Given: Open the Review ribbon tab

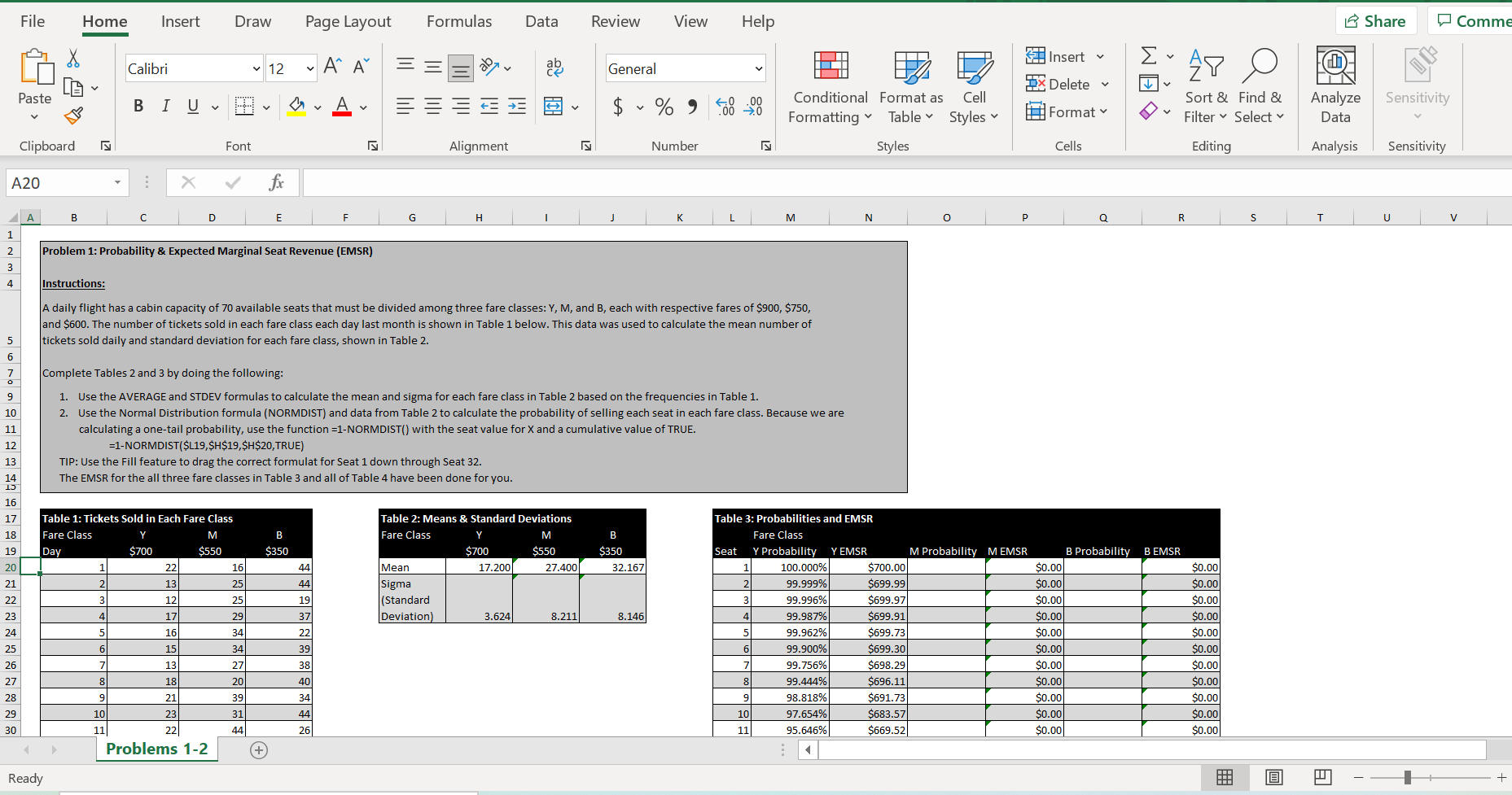Looking at the screenshot, I should pyautogui.click(x=615, y=21).
